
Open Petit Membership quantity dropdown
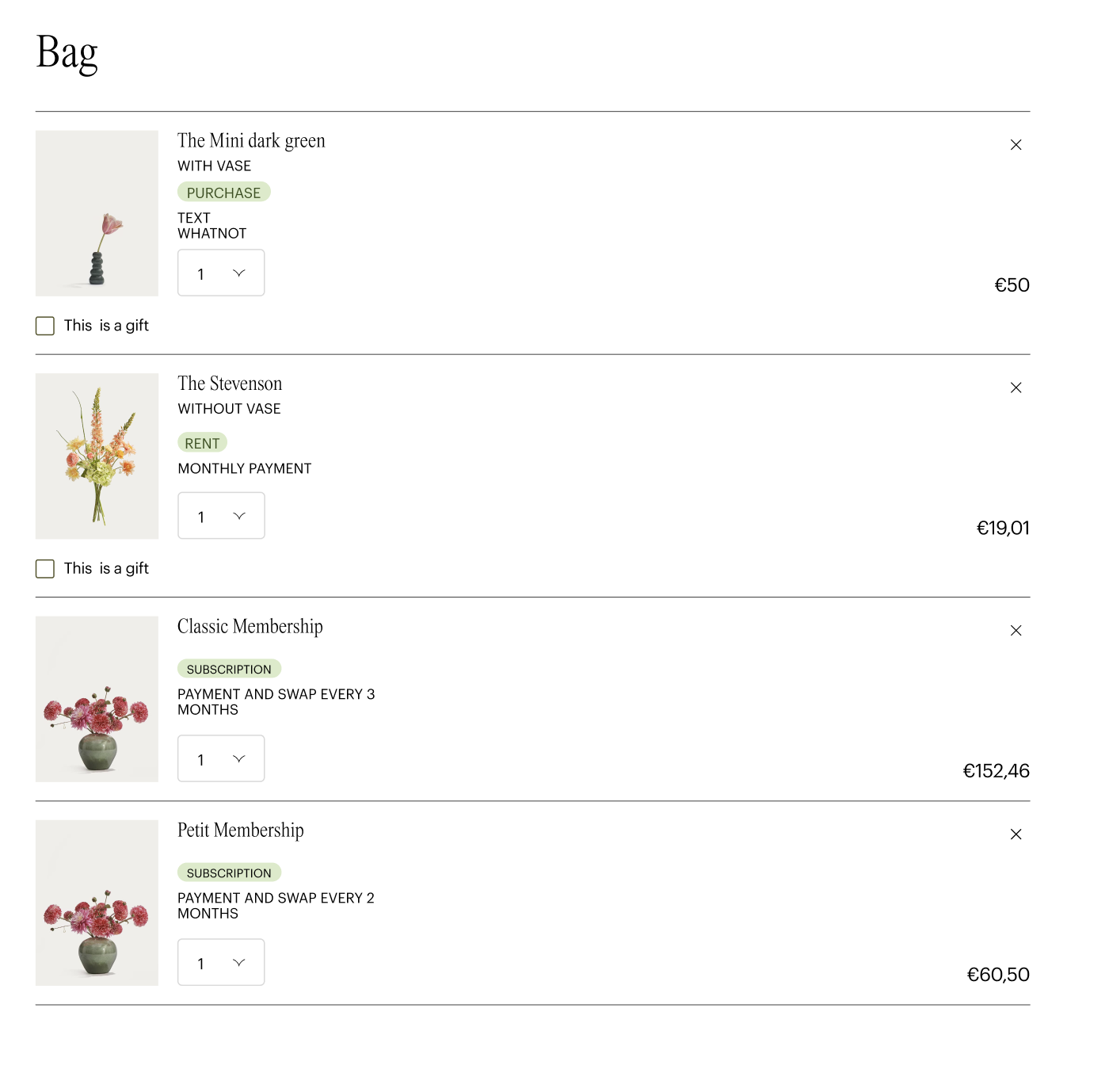pos(221,963)
